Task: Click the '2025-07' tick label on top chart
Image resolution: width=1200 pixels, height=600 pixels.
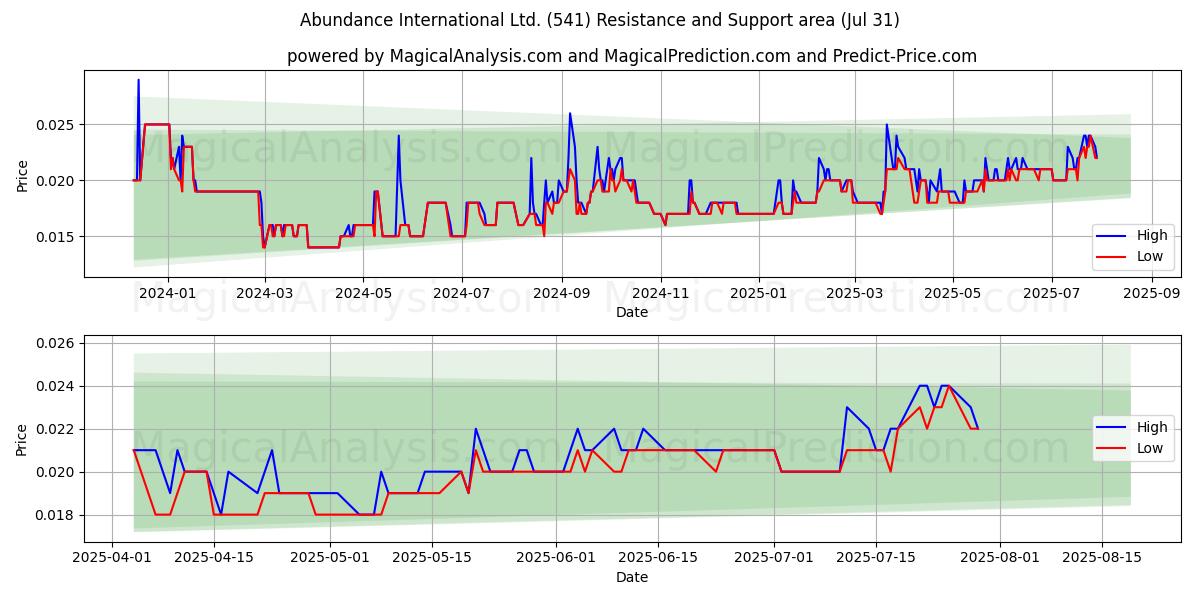Action: [1051, 293]
